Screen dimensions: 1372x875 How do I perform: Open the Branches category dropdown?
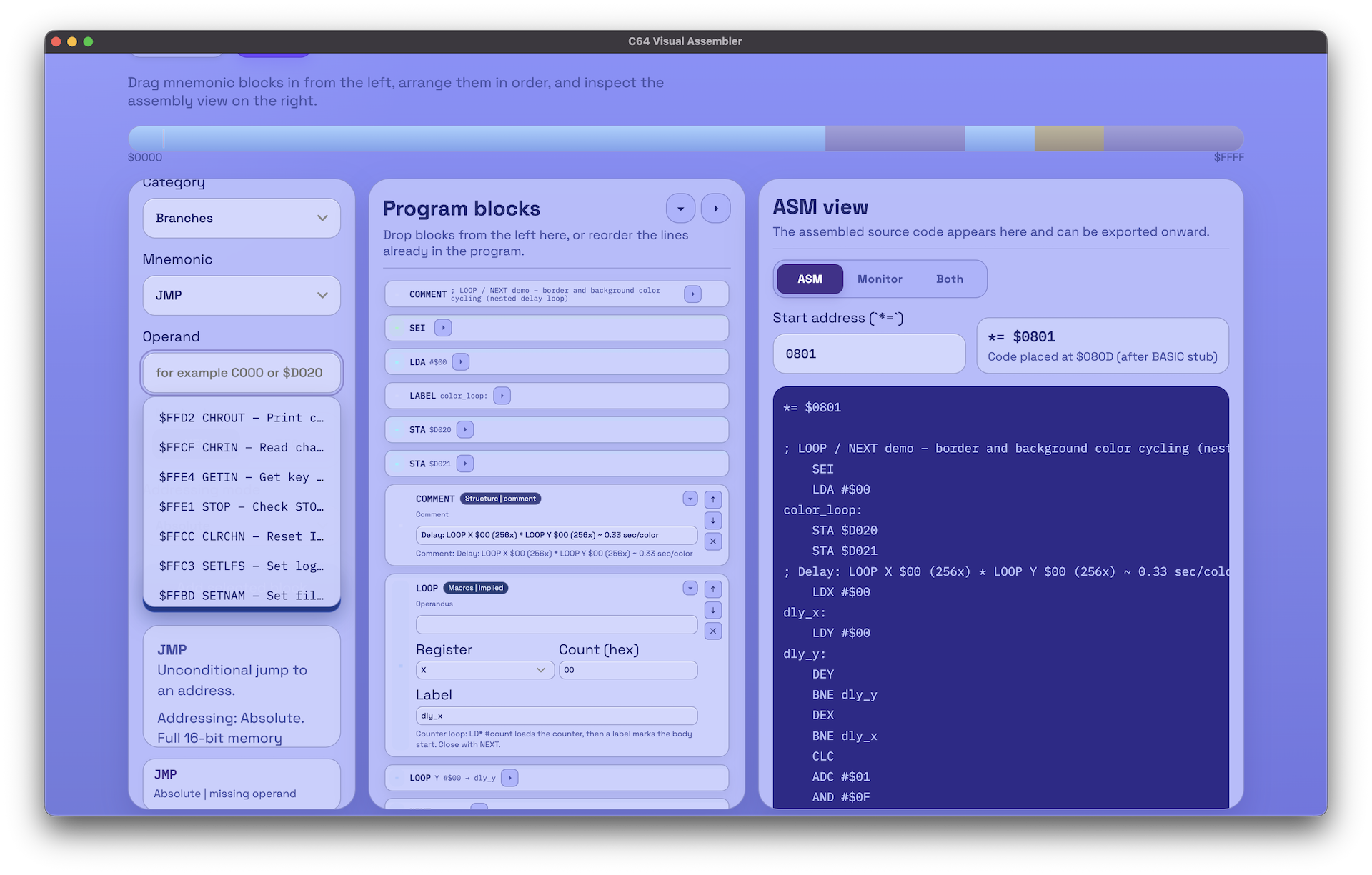pyautogui.click(x=242, y=218)
